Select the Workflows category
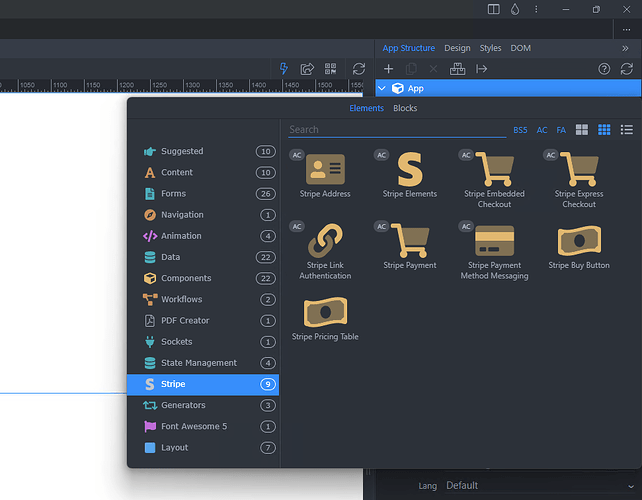 tap(203, 299)
